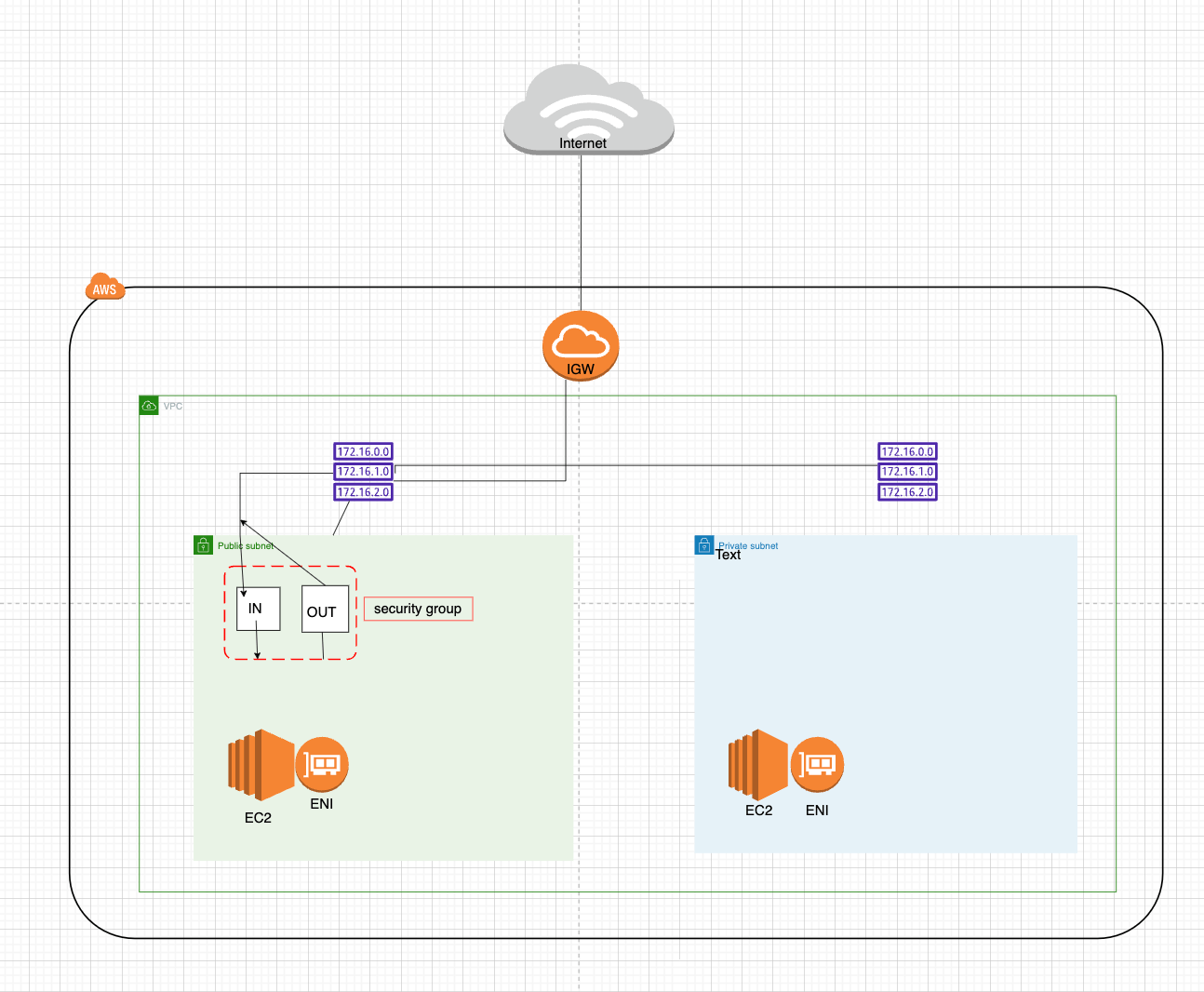Click the 172.16.0.0 label on the left
The image size is (1204, 992).
363,451
